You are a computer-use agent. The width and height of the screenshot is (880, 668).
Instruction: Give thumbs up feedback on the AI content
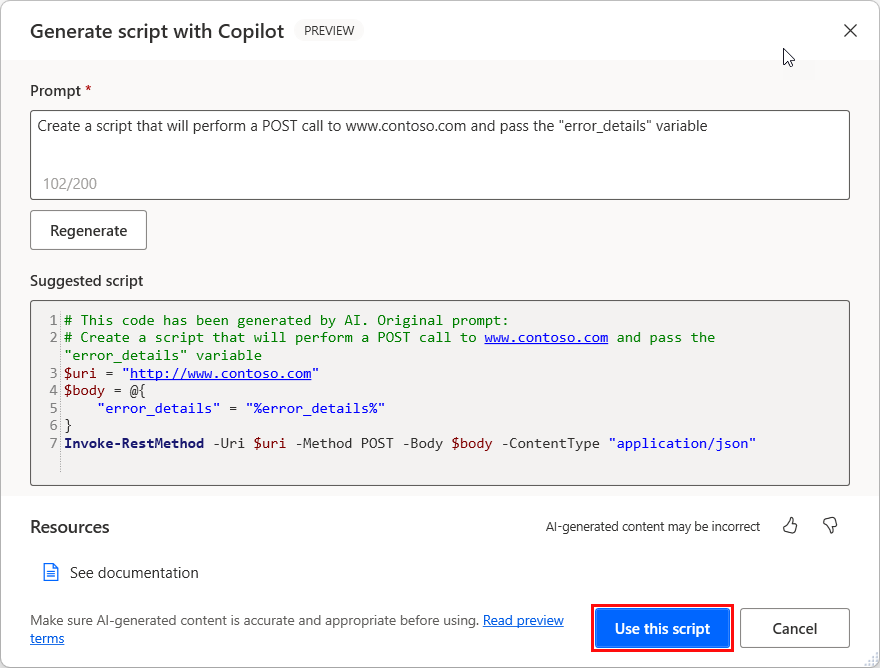point(790,525)
